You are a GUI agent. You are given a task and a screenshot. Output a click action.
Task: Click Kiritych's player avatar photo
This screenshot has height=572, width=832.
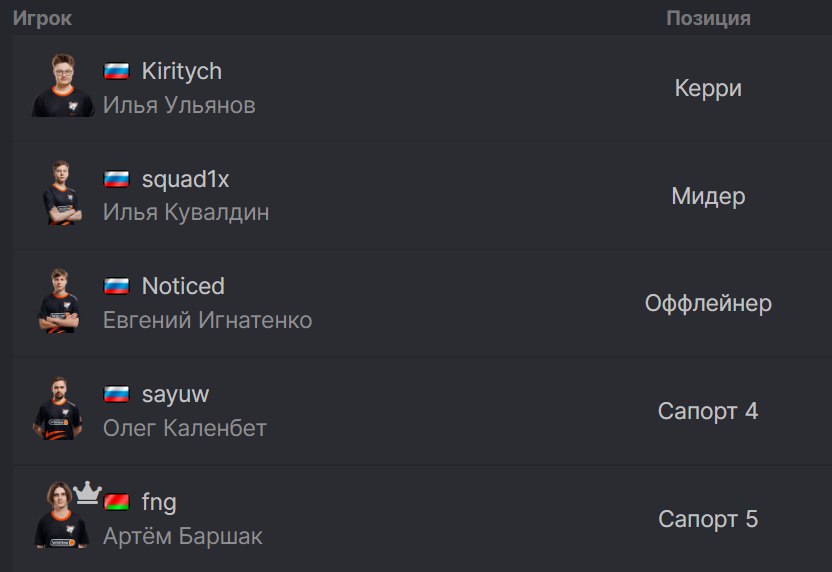pos(63,85)
